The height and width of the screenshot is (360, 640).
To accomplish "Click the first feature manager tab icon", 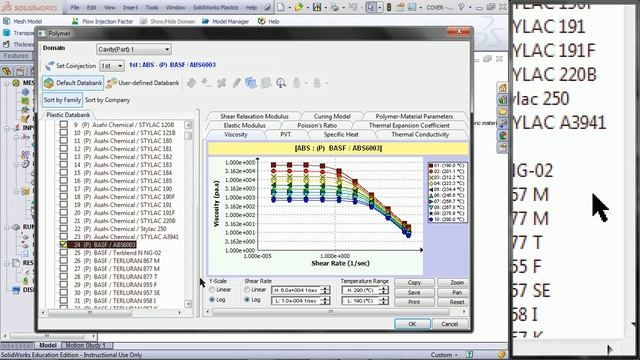I will (7, 71).
